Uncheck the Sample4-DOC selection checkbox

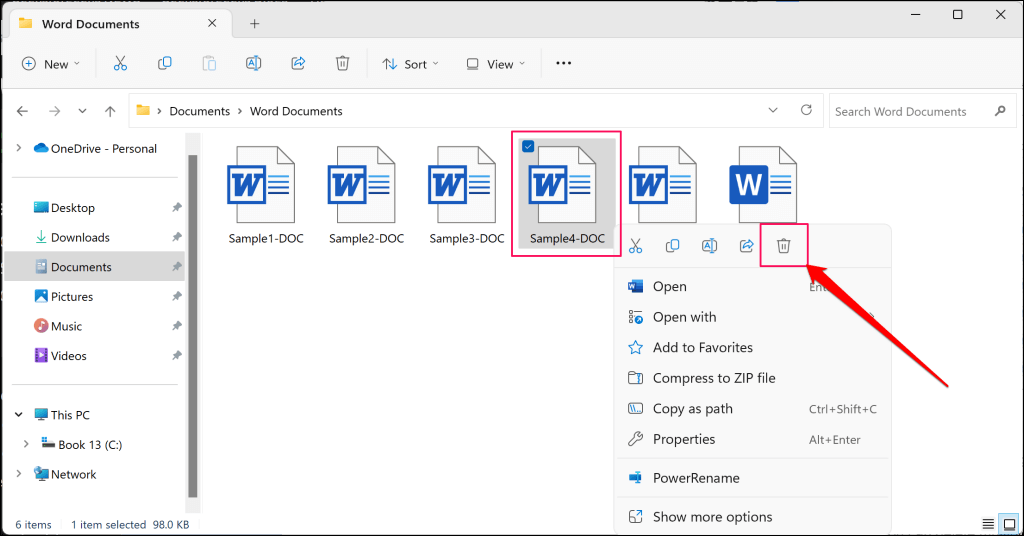coord(528,147)
